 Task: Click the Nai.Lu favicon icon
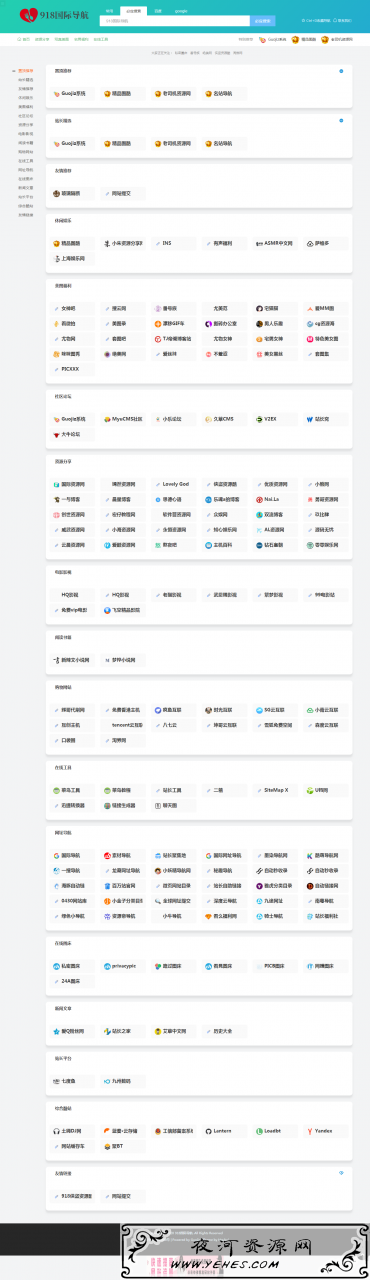[259, 498]
